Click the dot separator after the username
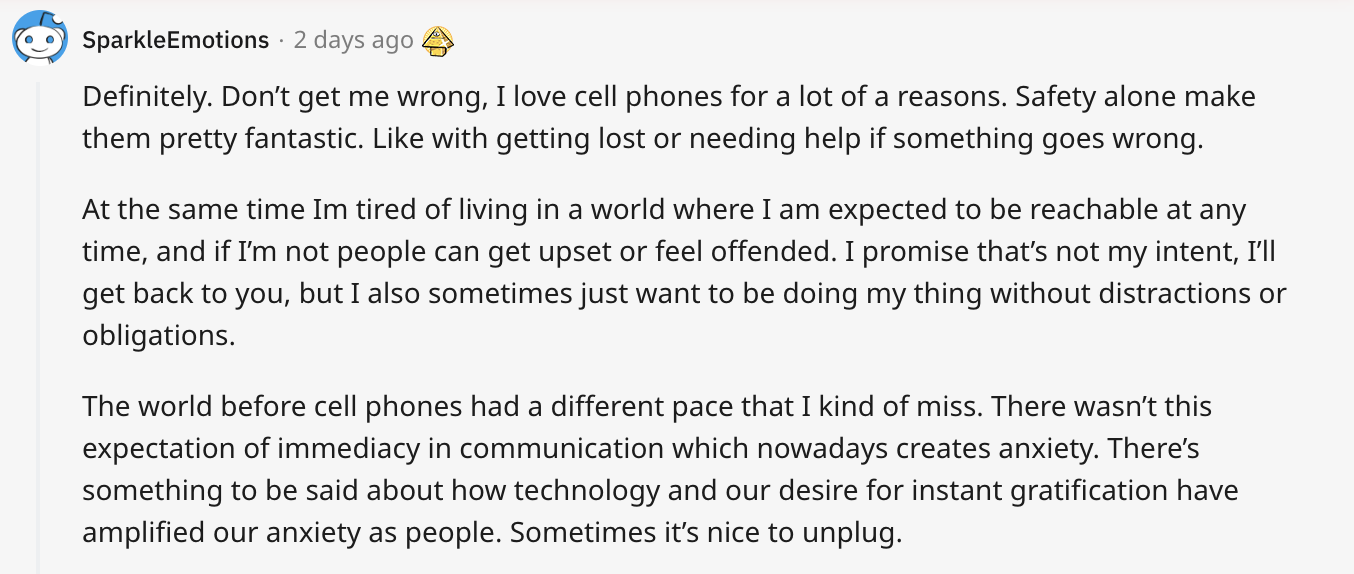The width and height of the screenshot is (1354, 574). pyautogui.click(x=282, y=40)
